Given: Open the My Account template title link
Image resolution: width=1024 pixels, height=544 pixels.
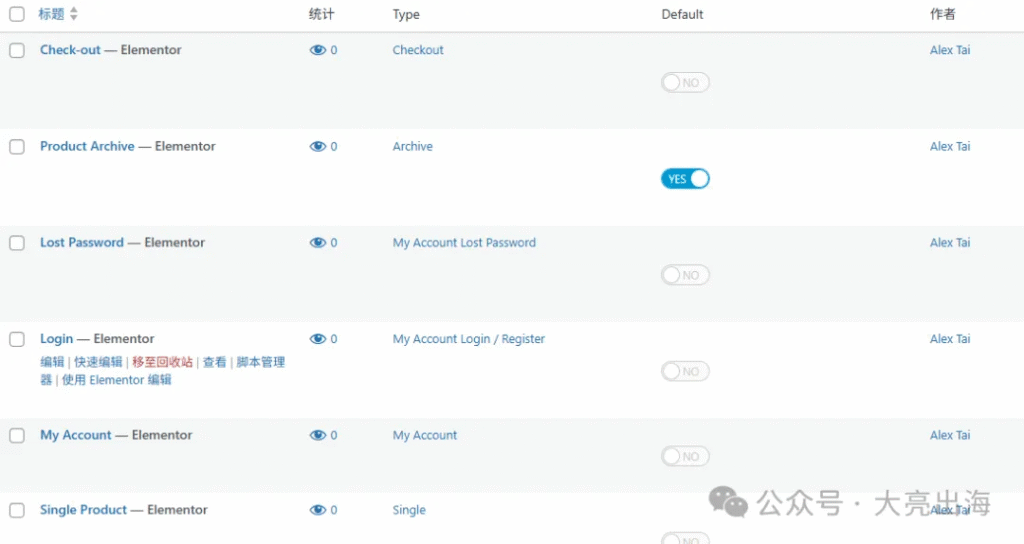Looking at the screenshot, I should pos(76,435).
